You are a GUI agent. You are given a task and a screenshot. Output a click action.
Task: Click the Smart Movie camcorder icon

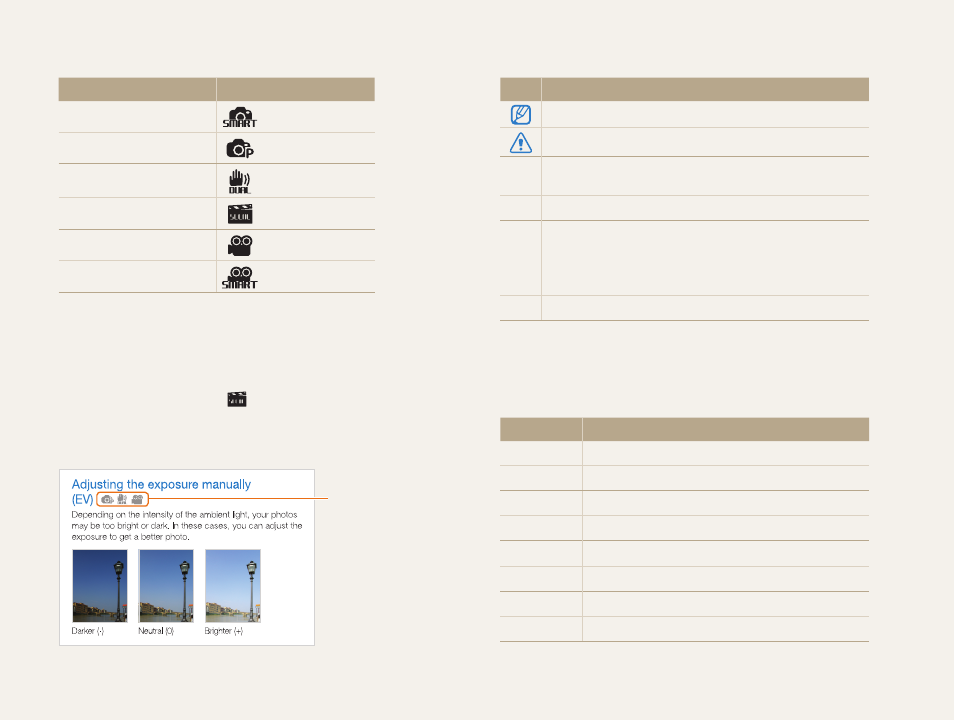coord(240,278)
